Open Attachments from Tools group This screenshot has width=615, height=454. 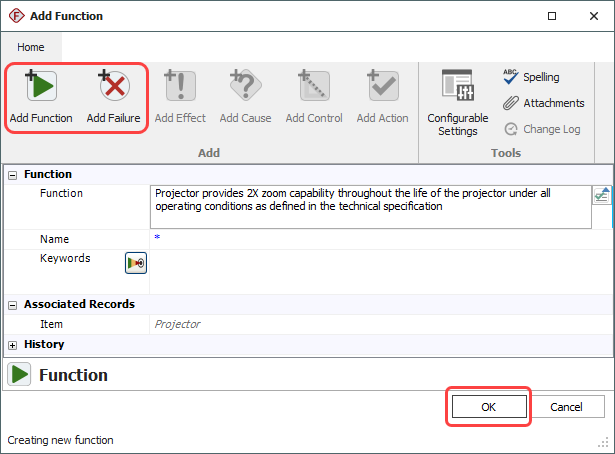pos(543,103)
